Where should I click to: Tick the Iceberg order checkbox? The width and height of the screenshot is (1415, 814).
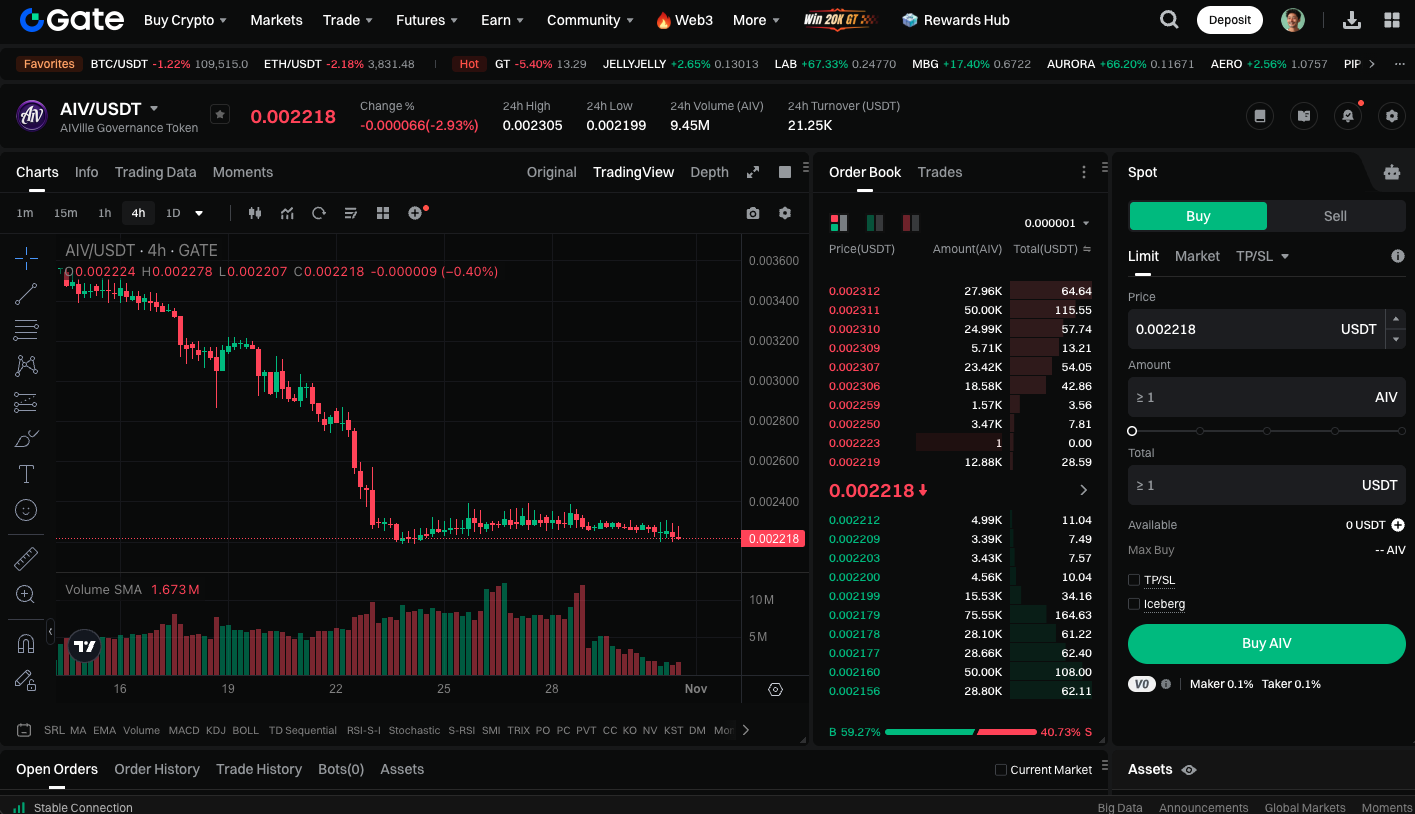pyautogui.click(x=1134, y=604)
